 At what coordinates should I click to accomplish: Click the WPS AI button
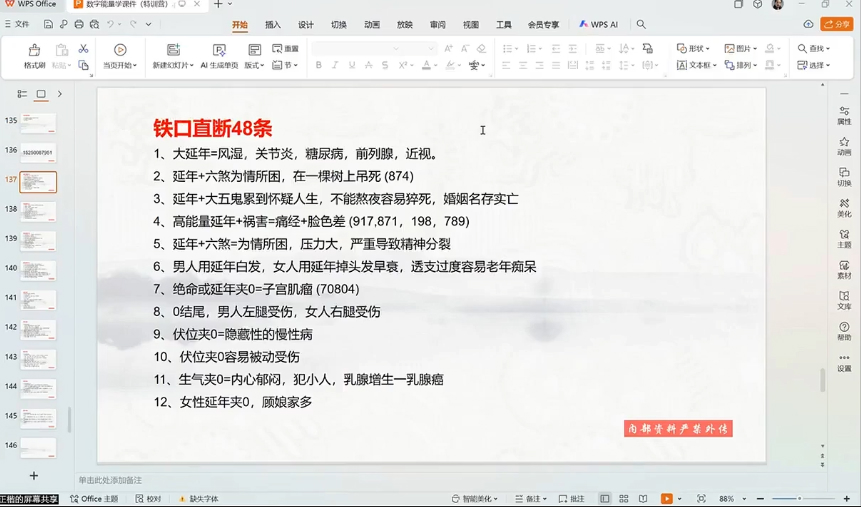pyautogui.click(x=599, y=25)
